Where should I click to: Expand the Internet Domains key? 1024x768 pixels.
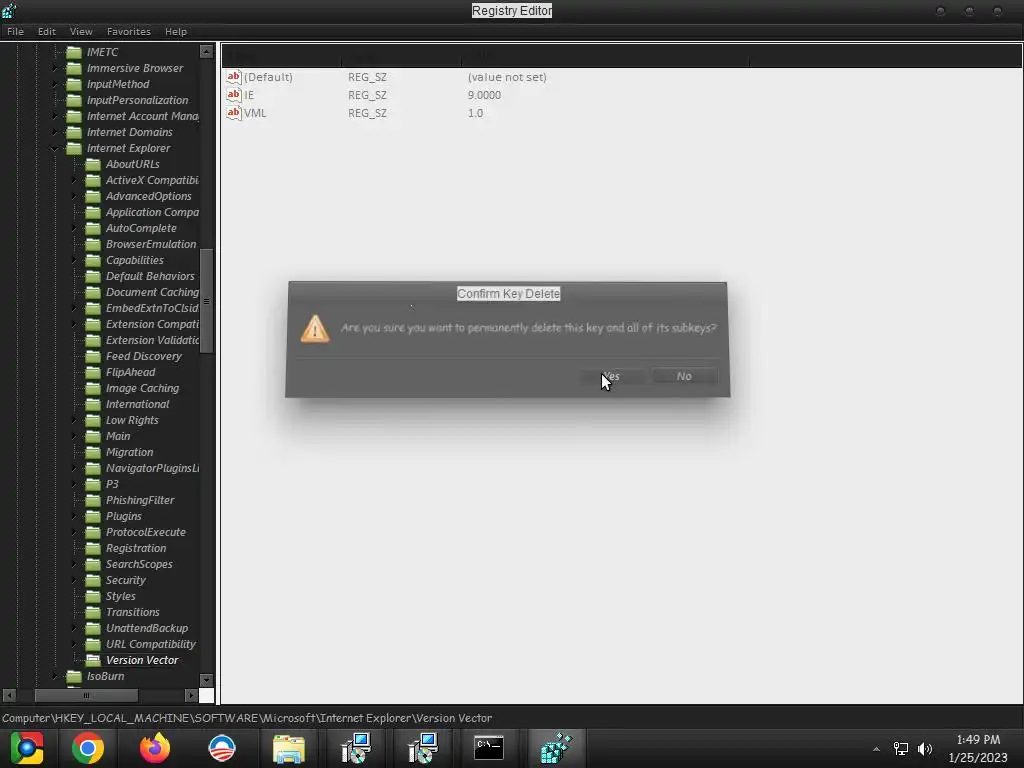click(x=55, y=132)
